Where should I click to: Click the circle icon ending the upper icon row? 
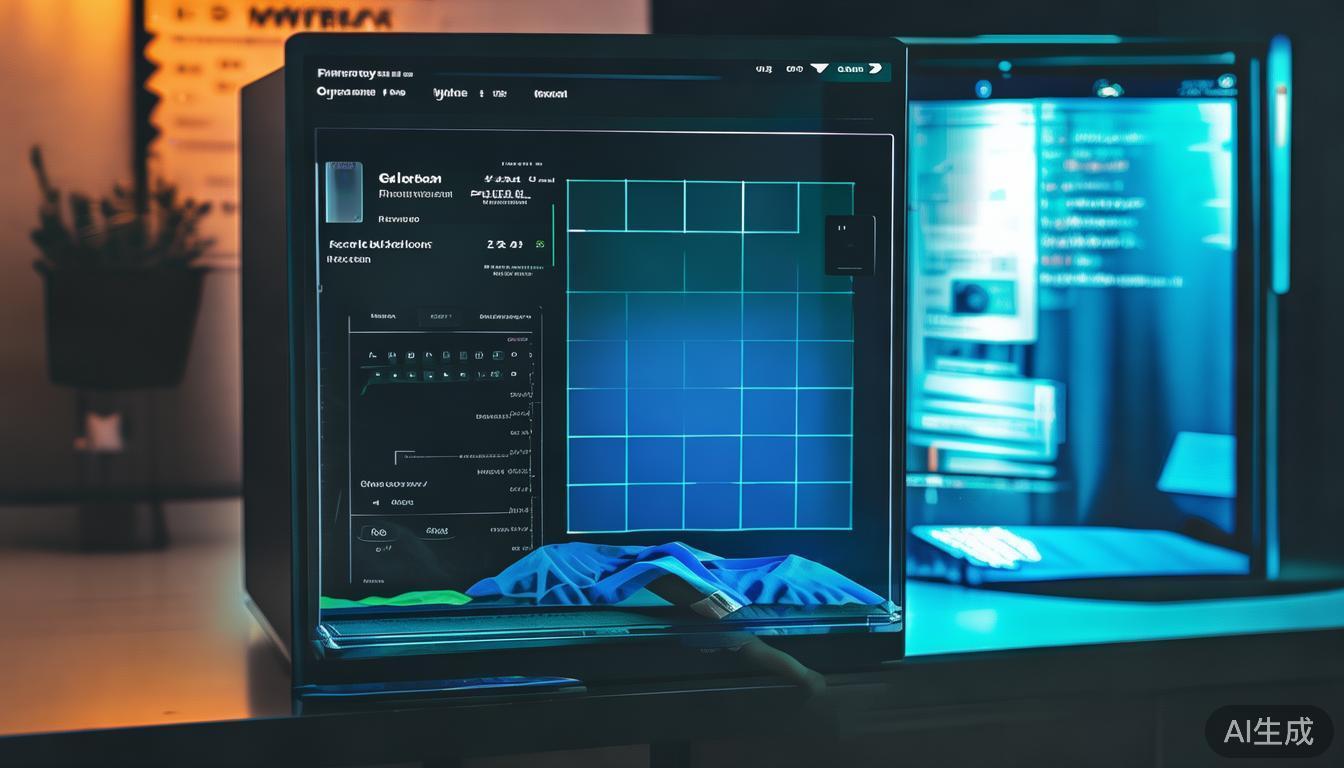(514, 355)
